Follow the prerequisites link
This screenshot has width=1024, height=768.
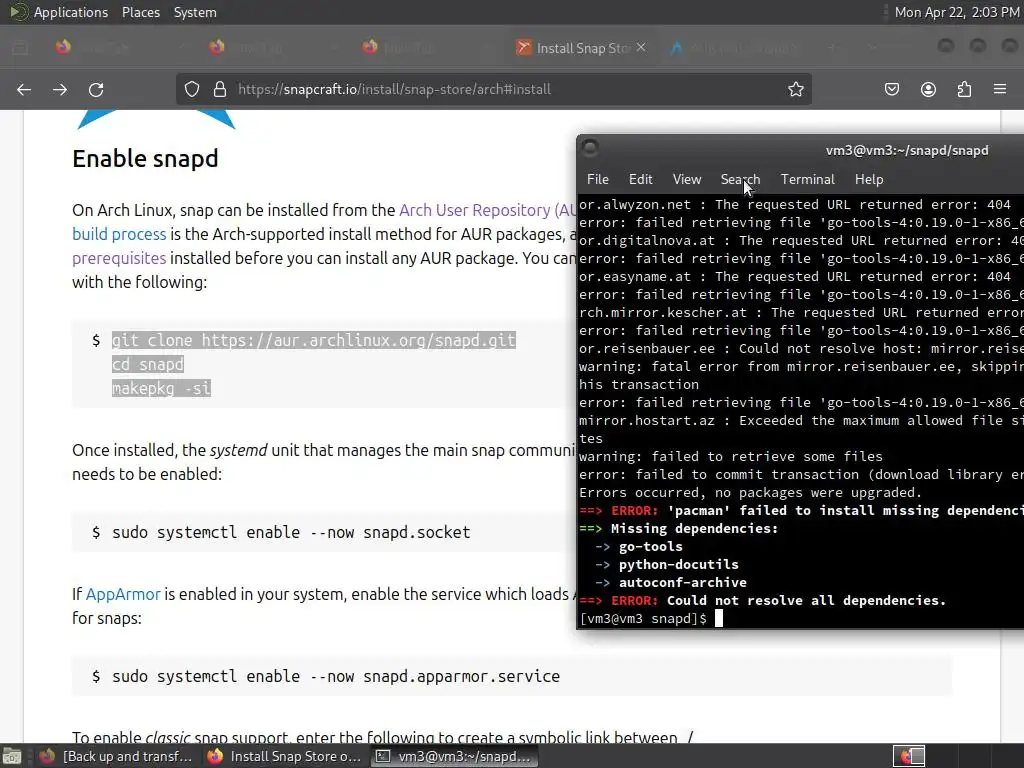click(119, 259)
